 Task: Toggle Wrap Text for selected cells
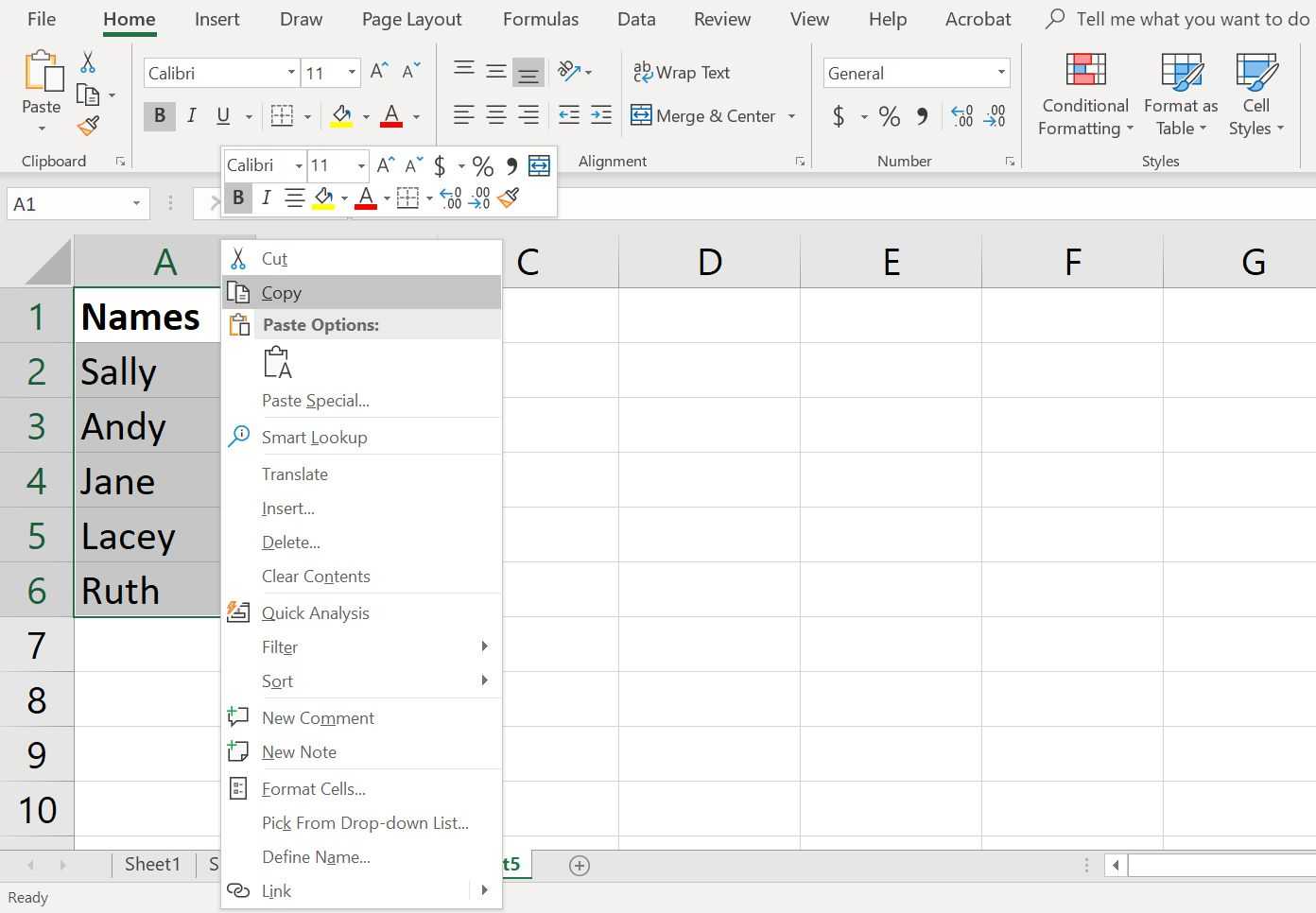pos(682,73)
